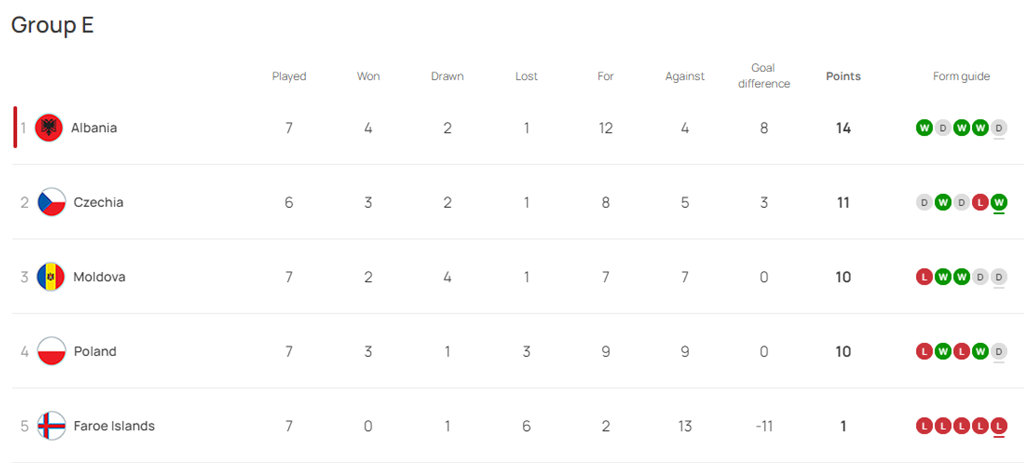Screen dimensions: 1024x463
Task: Click the Faroe Islands flag icon
Action: tap(51, 426)
